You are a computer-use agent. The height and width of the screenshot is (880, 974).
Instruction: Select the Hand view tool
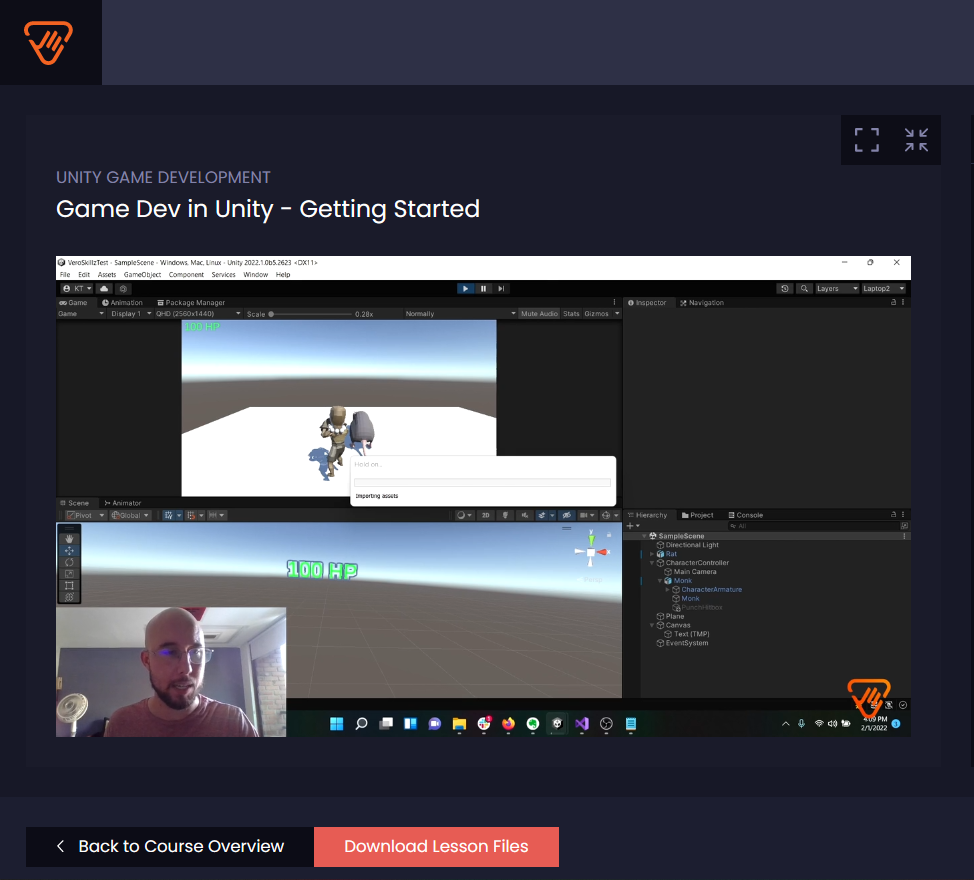69,539
